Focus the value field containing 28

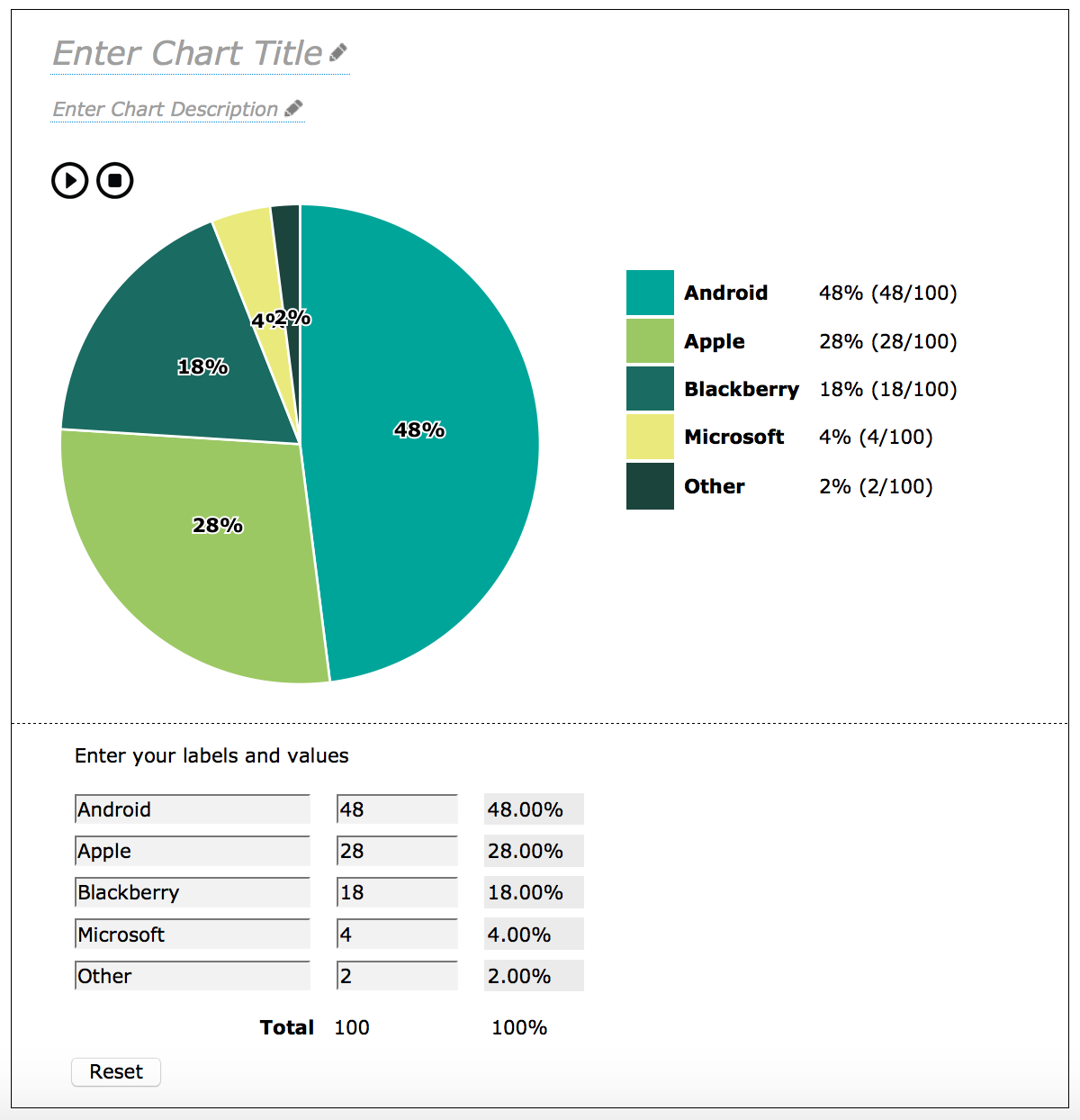(397, 851)
